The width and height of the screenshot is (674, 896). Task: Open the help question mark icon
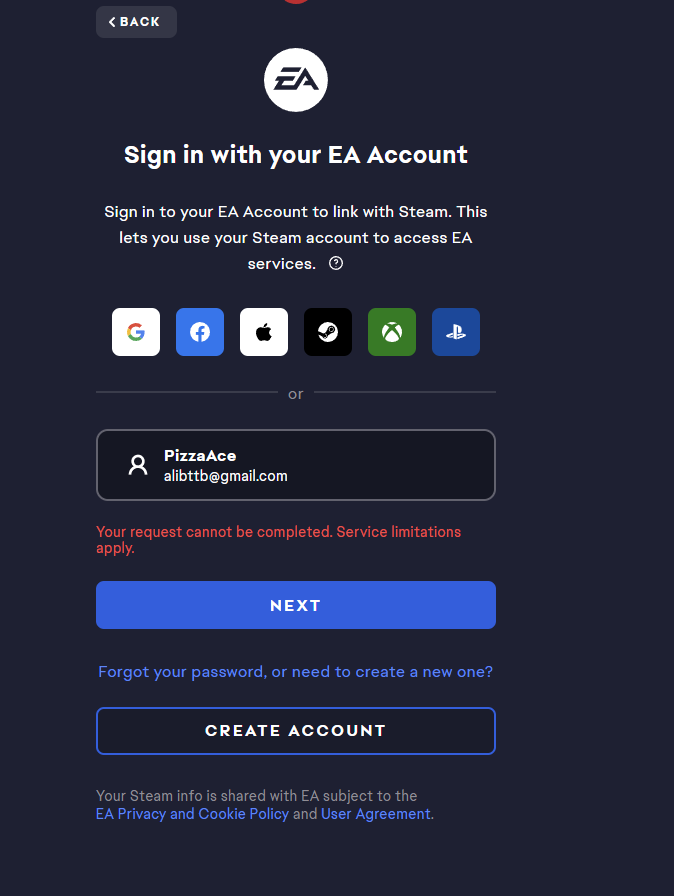tap(336, 264)
